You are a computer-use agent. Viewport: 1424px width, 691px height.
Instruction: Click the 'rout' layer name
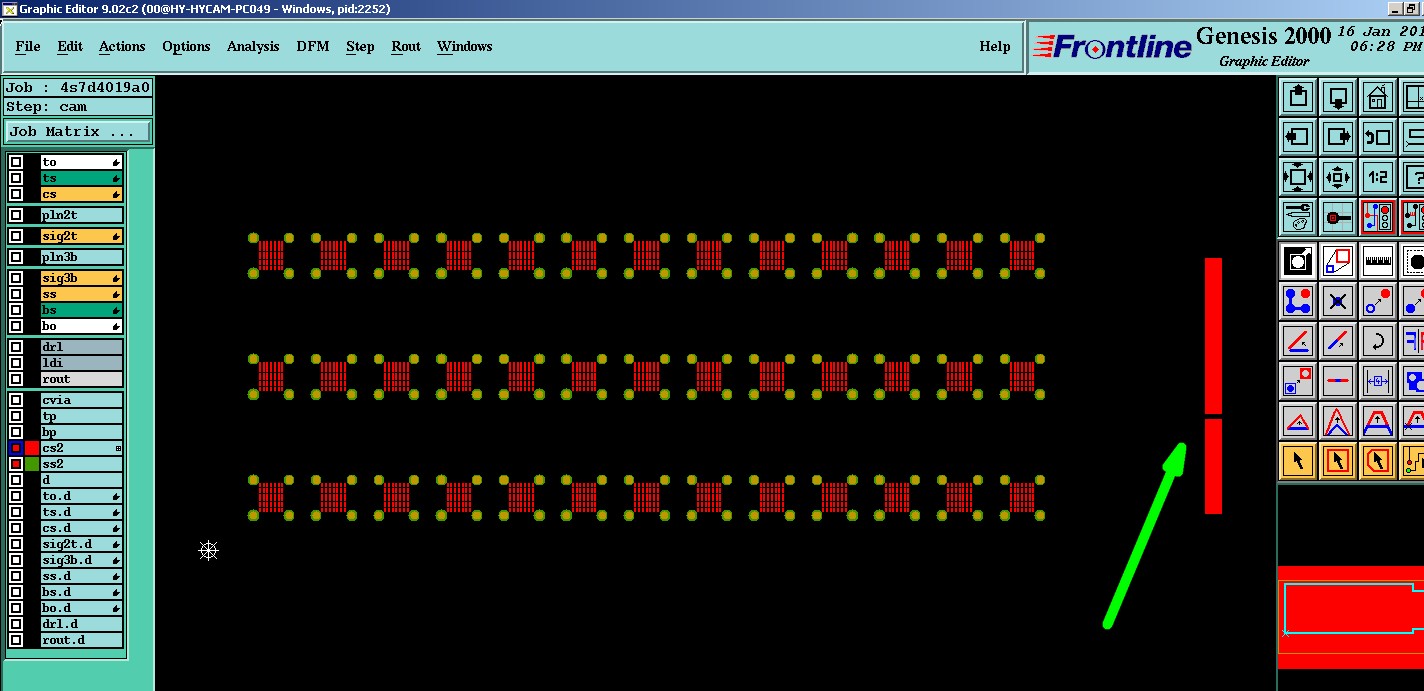(81, 379)
